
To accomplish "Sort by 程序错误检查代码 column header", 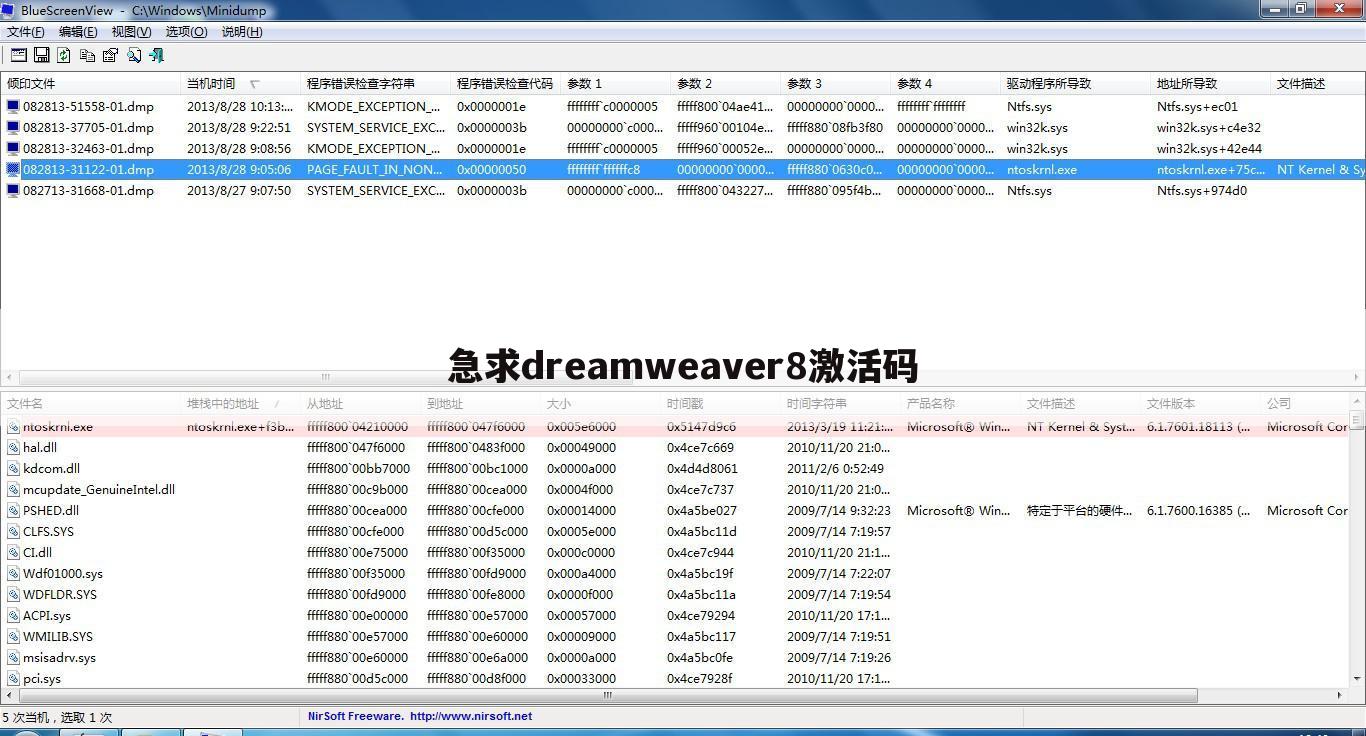I will [505, 84].
